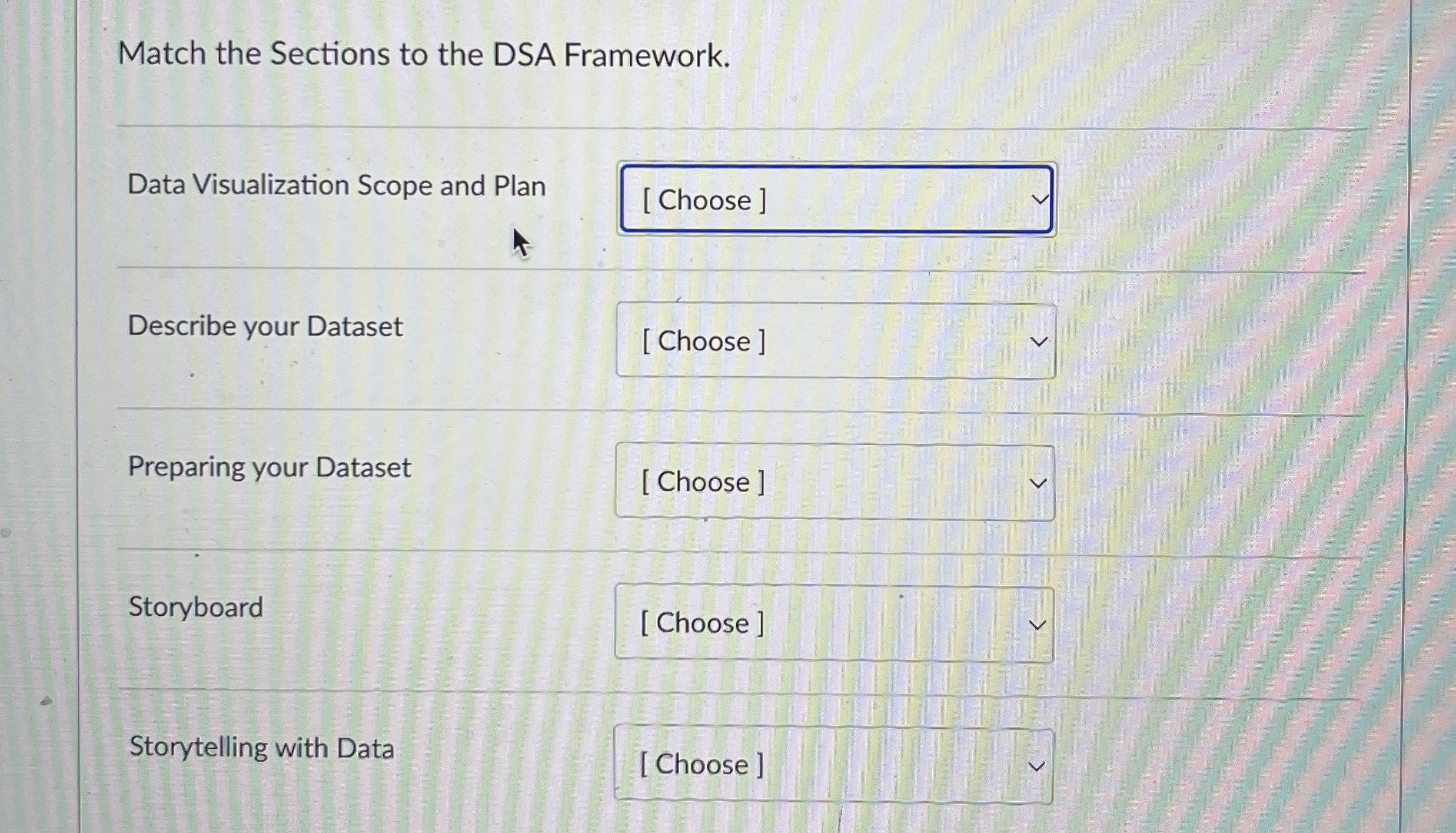Select the [ Choose ] text in the highlighted dropdown
Viewport: 1456px width, 833px height.
coord(704,200)
